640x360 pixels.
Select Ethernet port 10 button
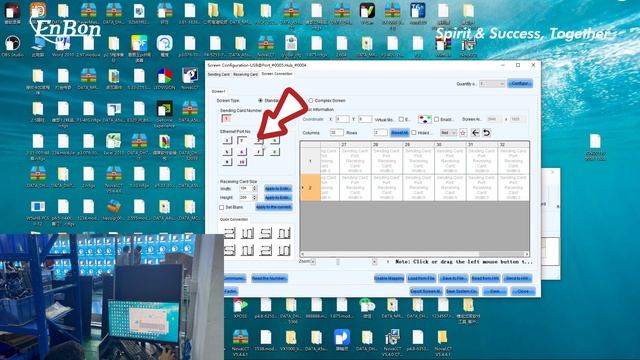[x=242, y=162]
